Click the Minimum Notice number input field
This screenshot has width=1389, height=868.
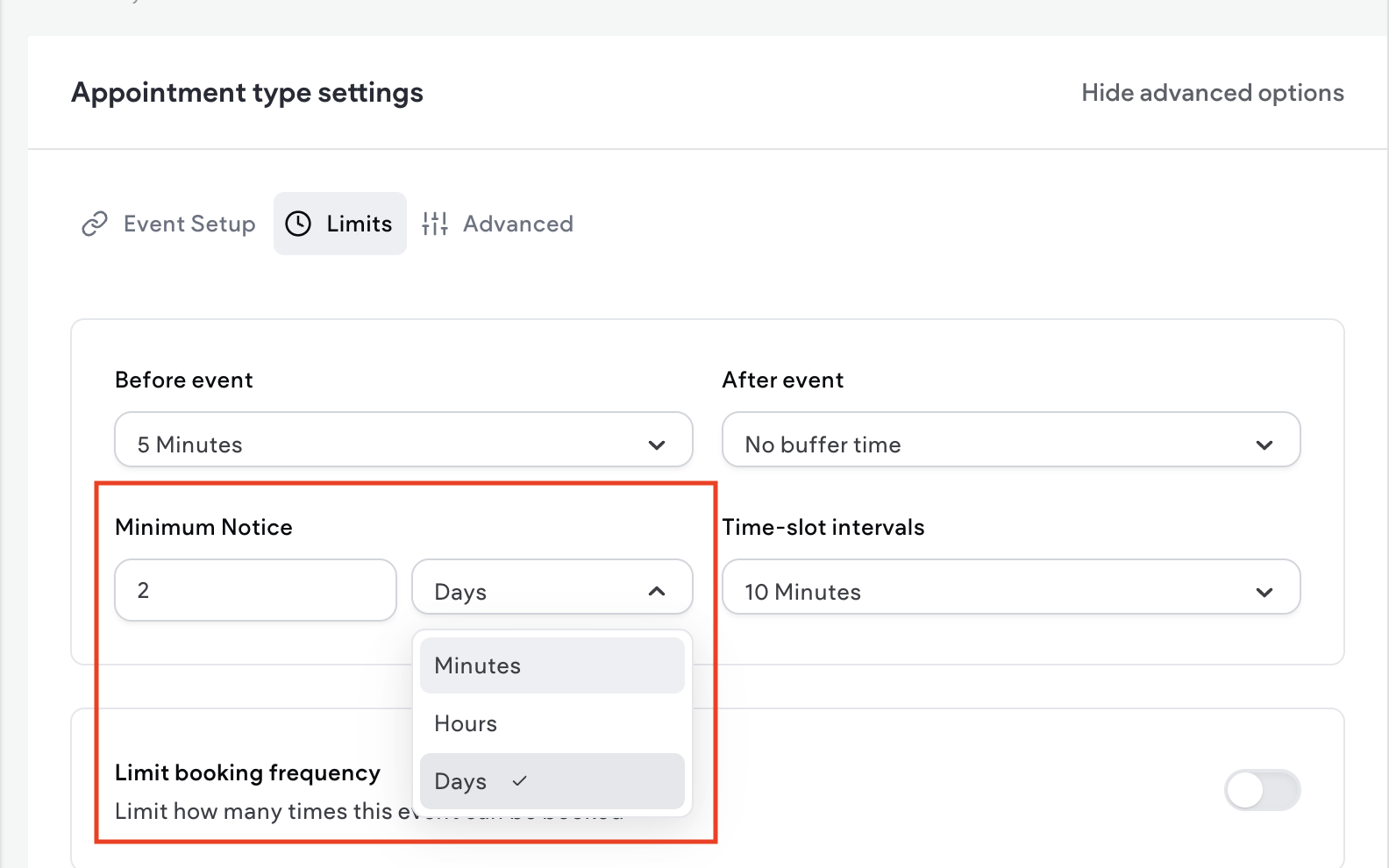255,590
